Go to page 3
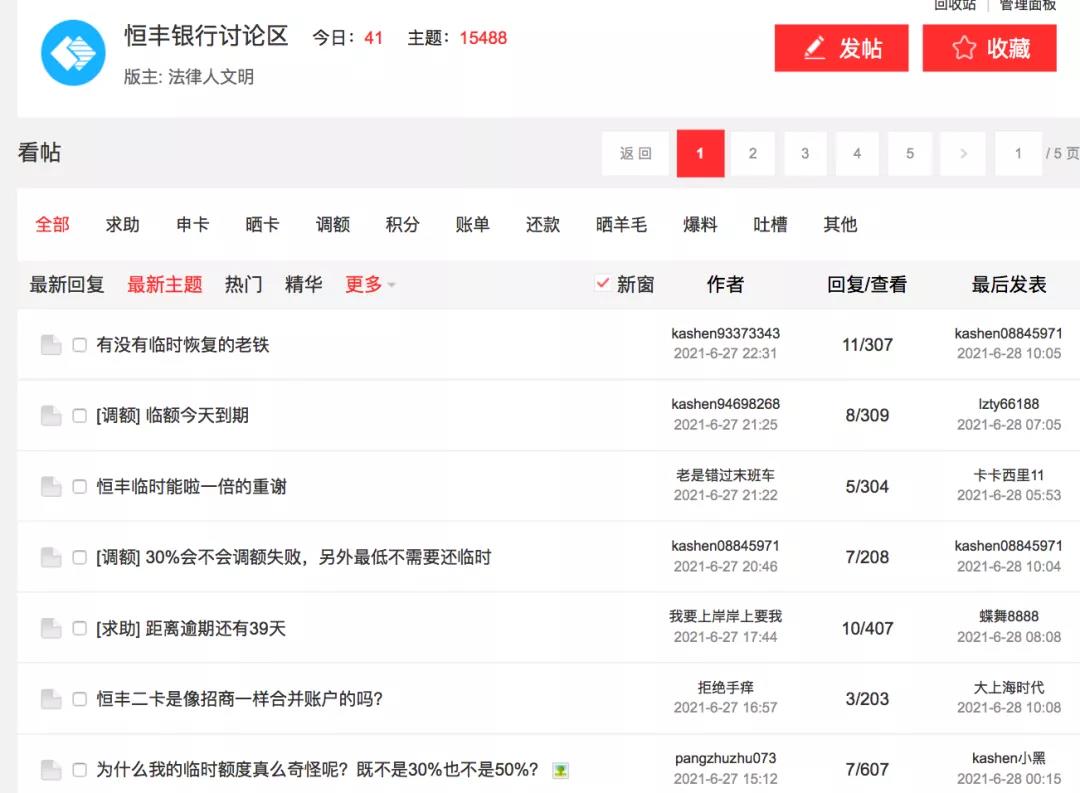Viewport: 1080px width, 793px height. 805,154
